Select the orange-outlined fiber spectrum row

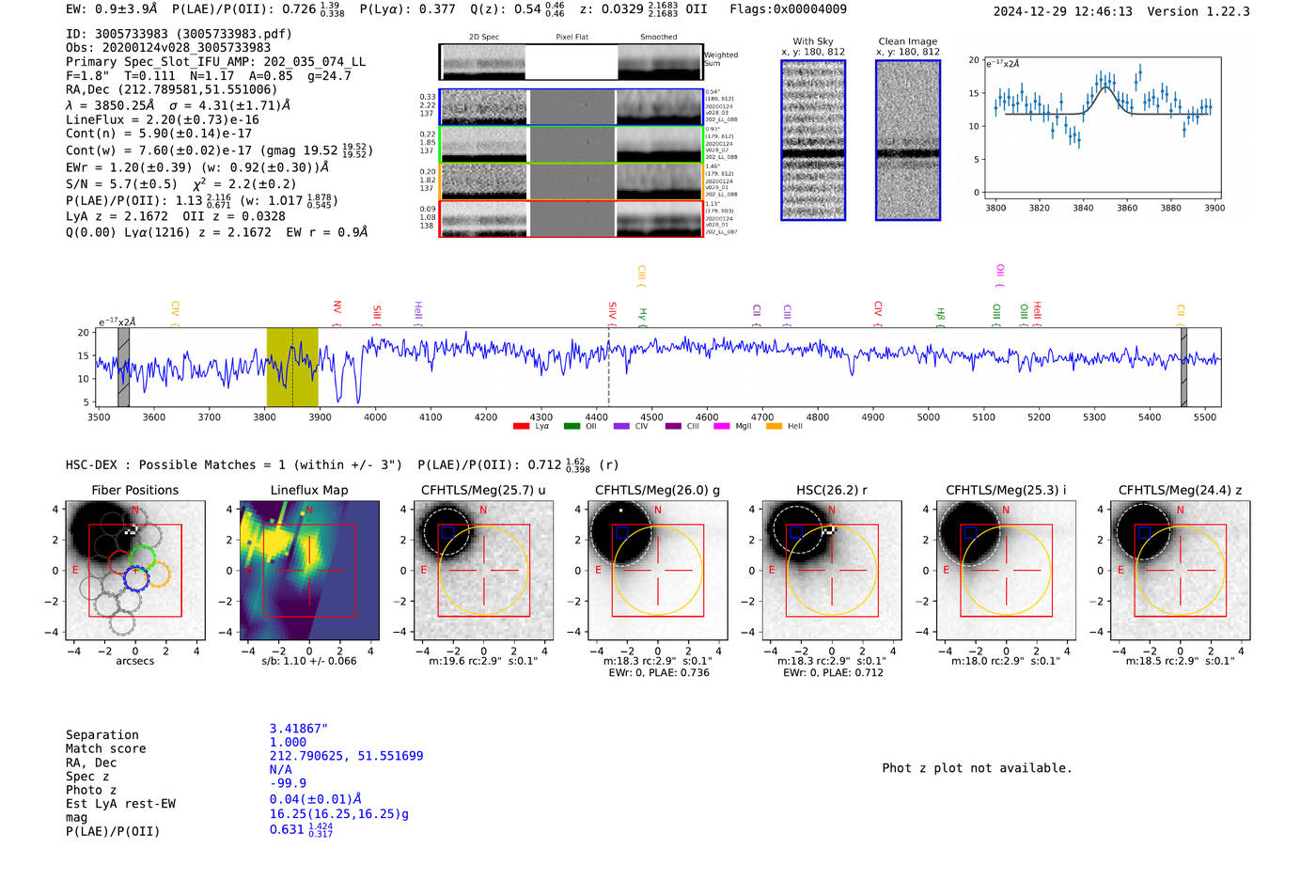pos(571,181)
